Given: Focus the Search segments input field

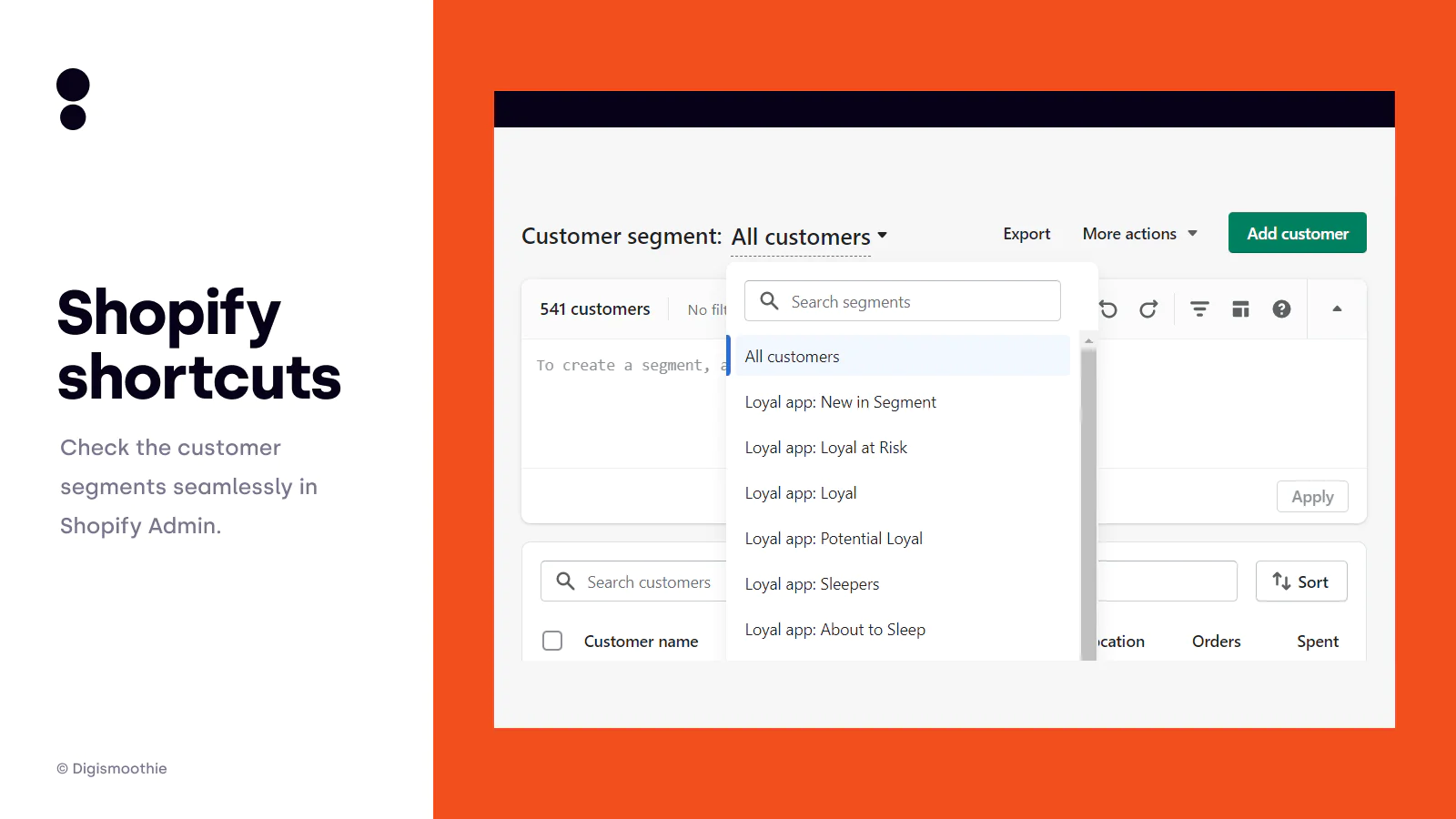Looking at the screenshot, I should click(x=903, y=301).
